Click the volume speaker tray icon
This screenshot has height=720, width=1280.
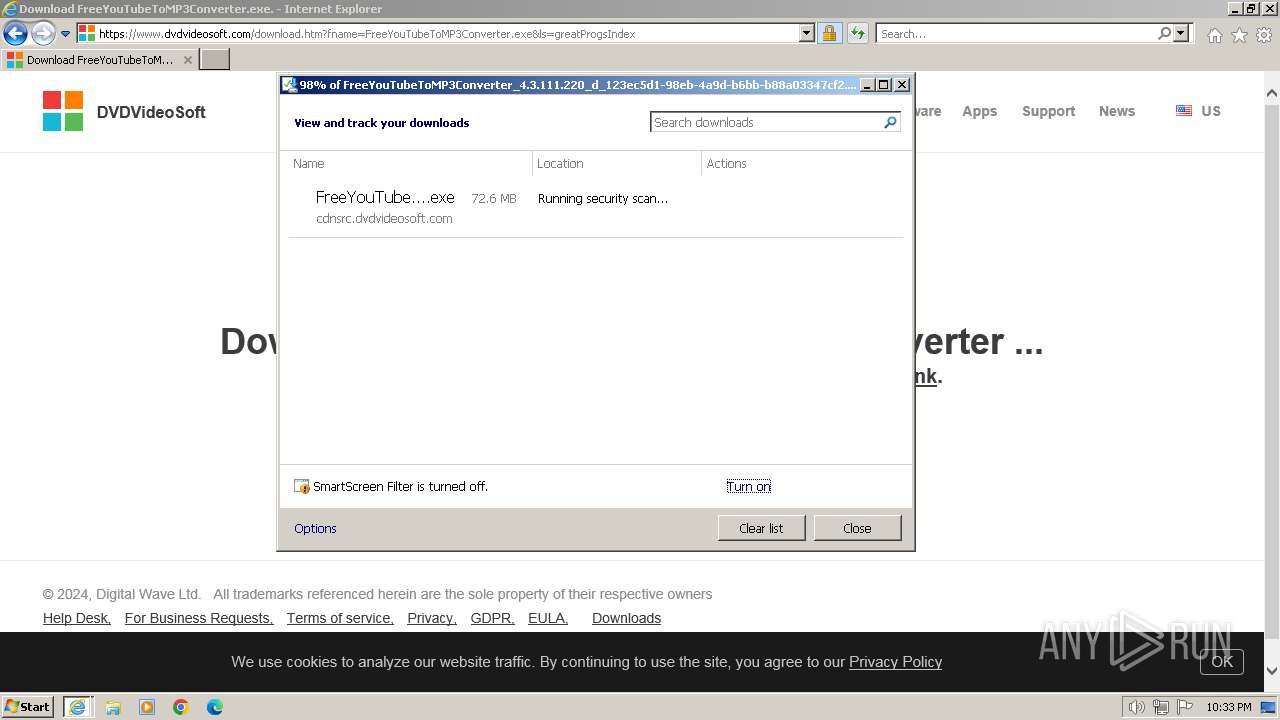(1136, 707)
